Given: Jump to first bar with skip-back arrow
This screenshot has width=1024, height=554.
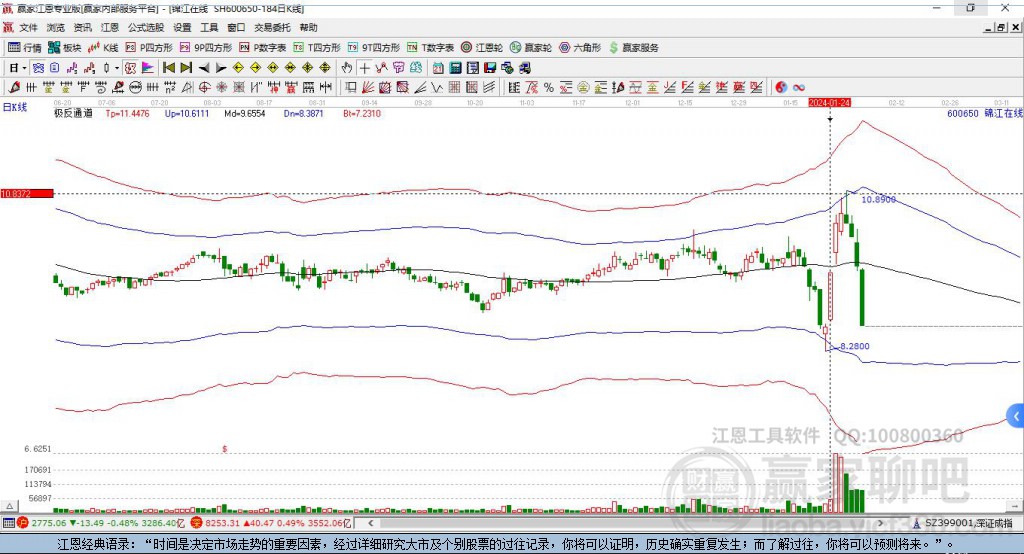Looking at the screenshot, I should (x=168, y=68).
